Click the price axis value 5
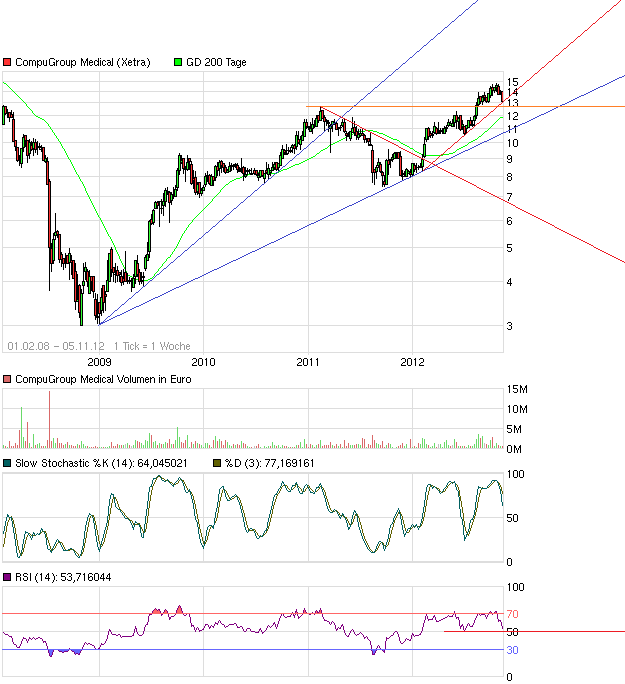The height and width of the screenshot is (684, 625). click(509, 248)
